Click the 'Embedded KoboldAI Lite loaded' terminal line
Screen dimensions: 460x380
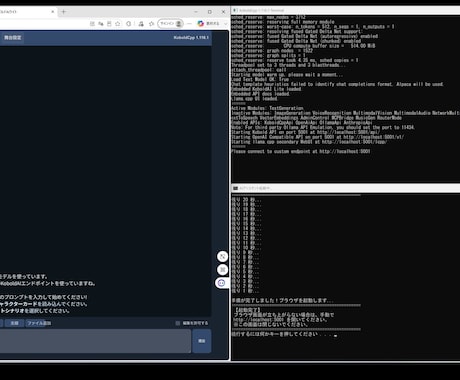pos(266,89)
